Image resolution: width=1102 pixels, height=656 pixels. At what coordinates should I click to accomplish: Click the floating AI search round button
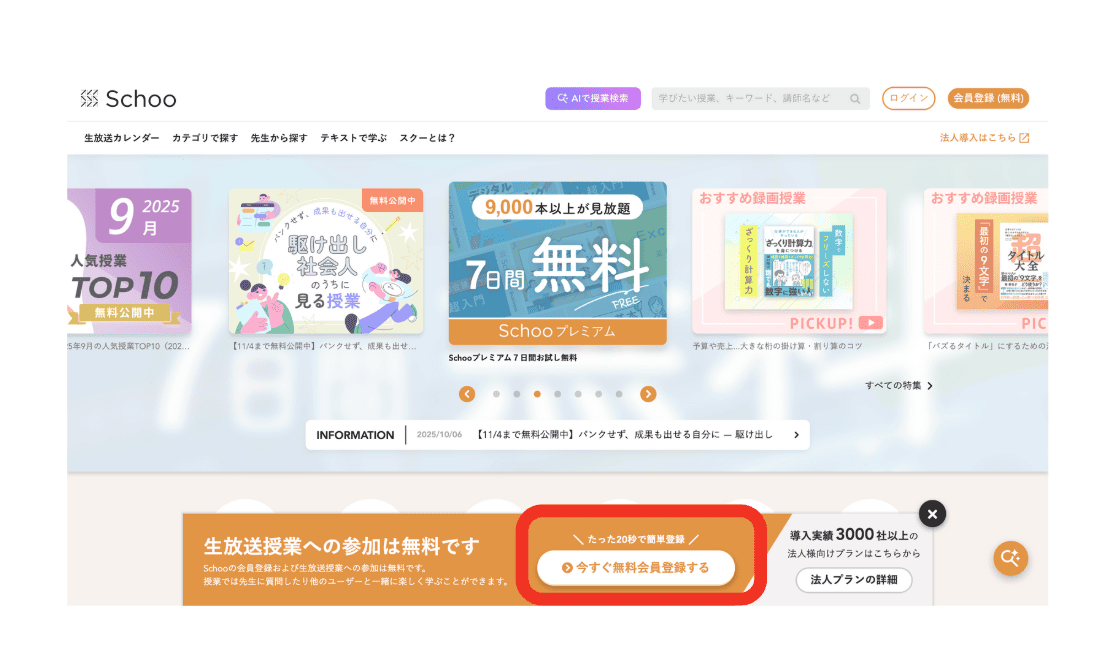(x=1010, y=558)
